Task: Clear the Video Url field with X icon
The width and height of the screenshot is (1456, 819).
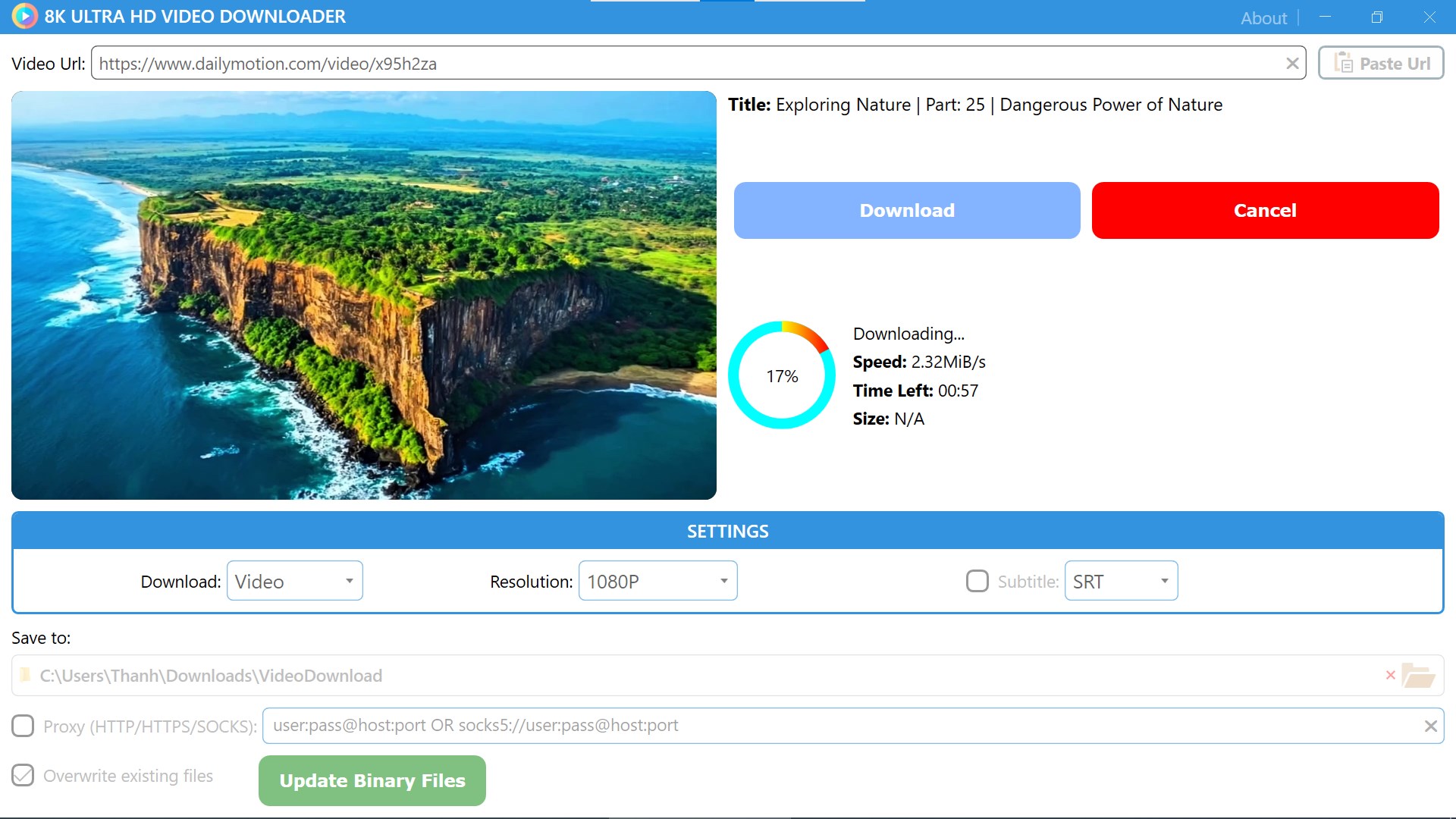Action: (1292, 64)
